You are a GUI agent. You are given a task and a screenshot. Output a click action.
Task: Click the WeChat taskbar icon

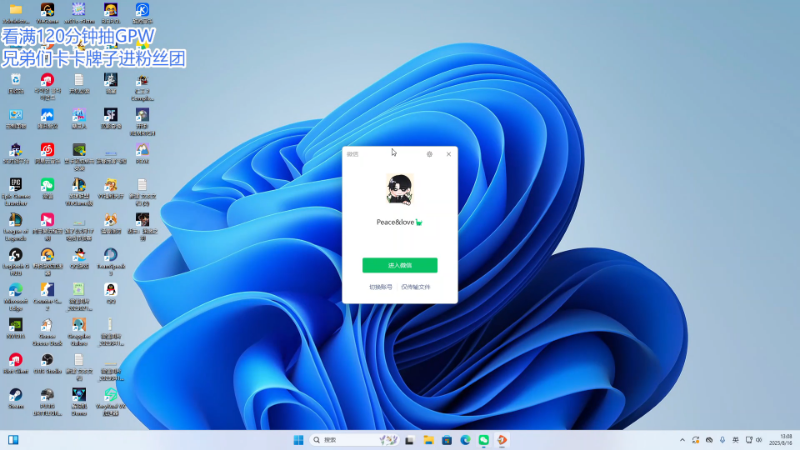click(x=484, y=440)
